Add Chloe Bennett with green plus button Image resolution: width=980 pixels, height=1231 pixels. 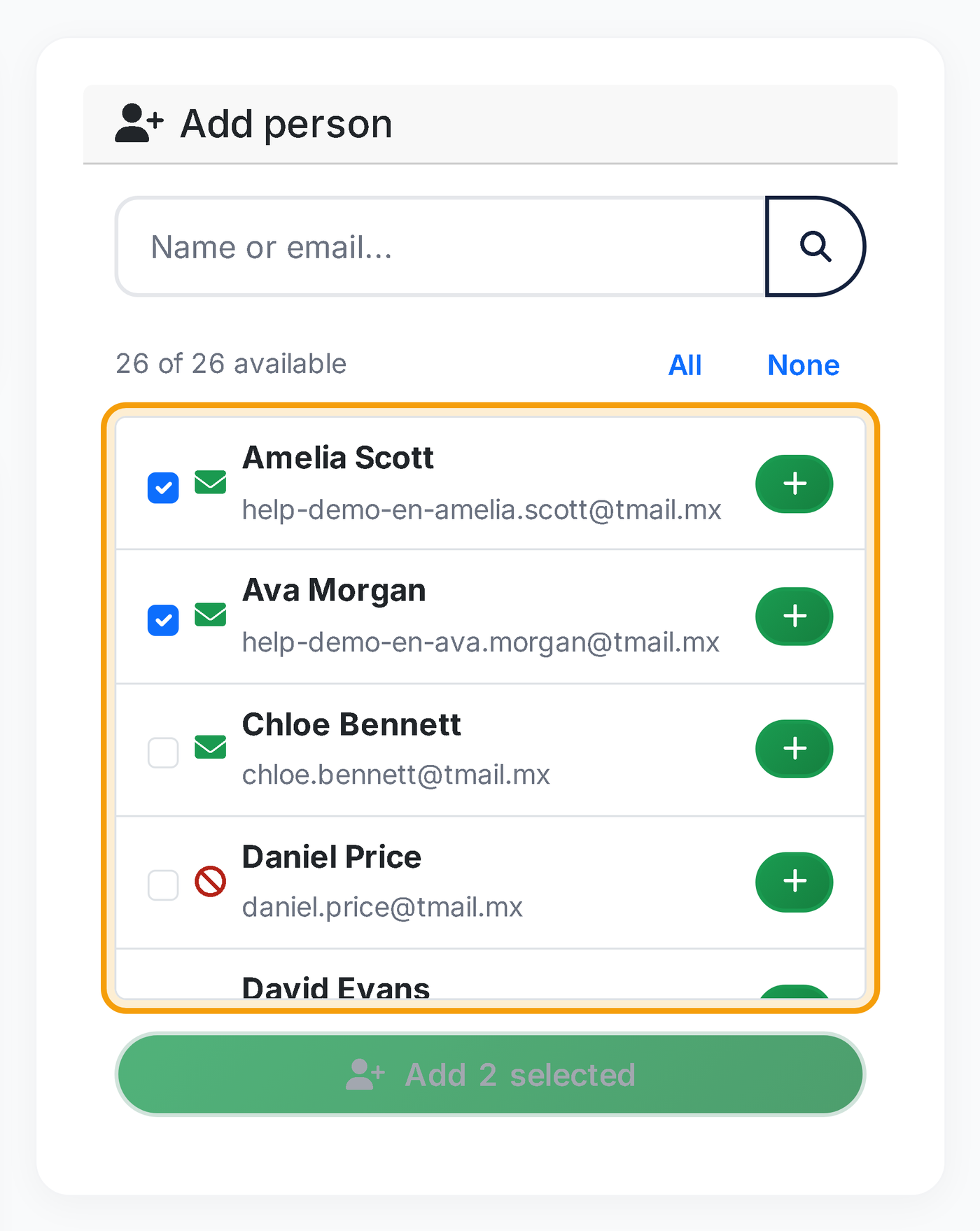tap(794, 749)
